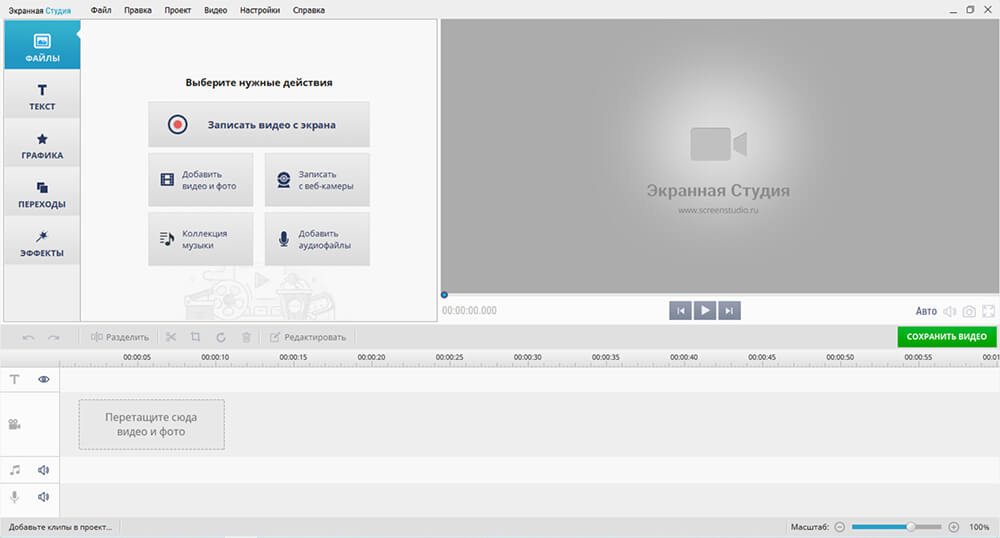Click Добавить видео и фото button

(201, 180)
